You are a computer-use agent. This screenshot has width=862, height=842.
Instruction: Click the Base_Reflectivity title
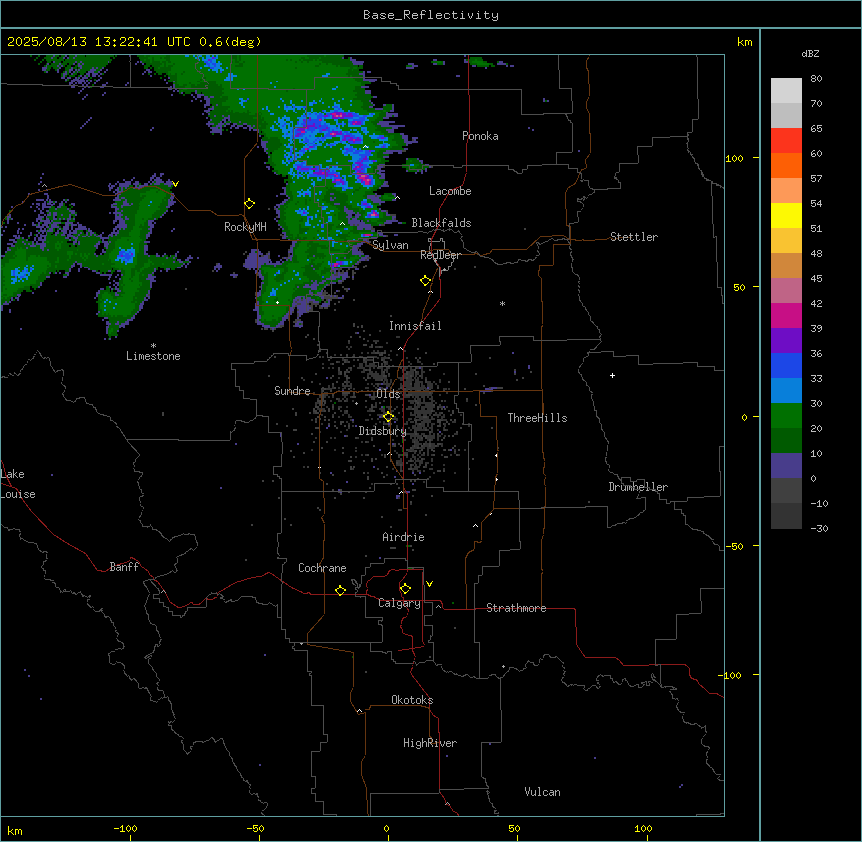(x=431, y=15)
